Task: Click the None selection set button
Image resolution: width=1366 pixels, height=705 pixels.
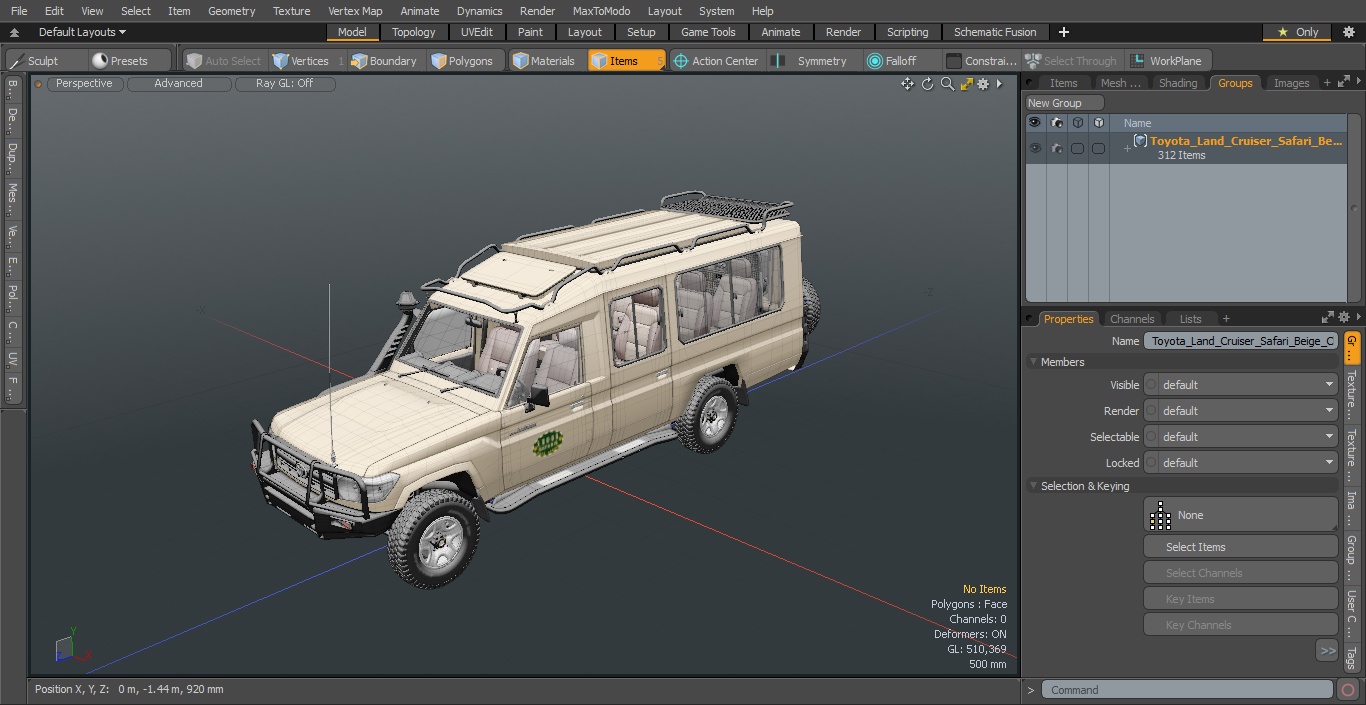Action: point(1240,515)
